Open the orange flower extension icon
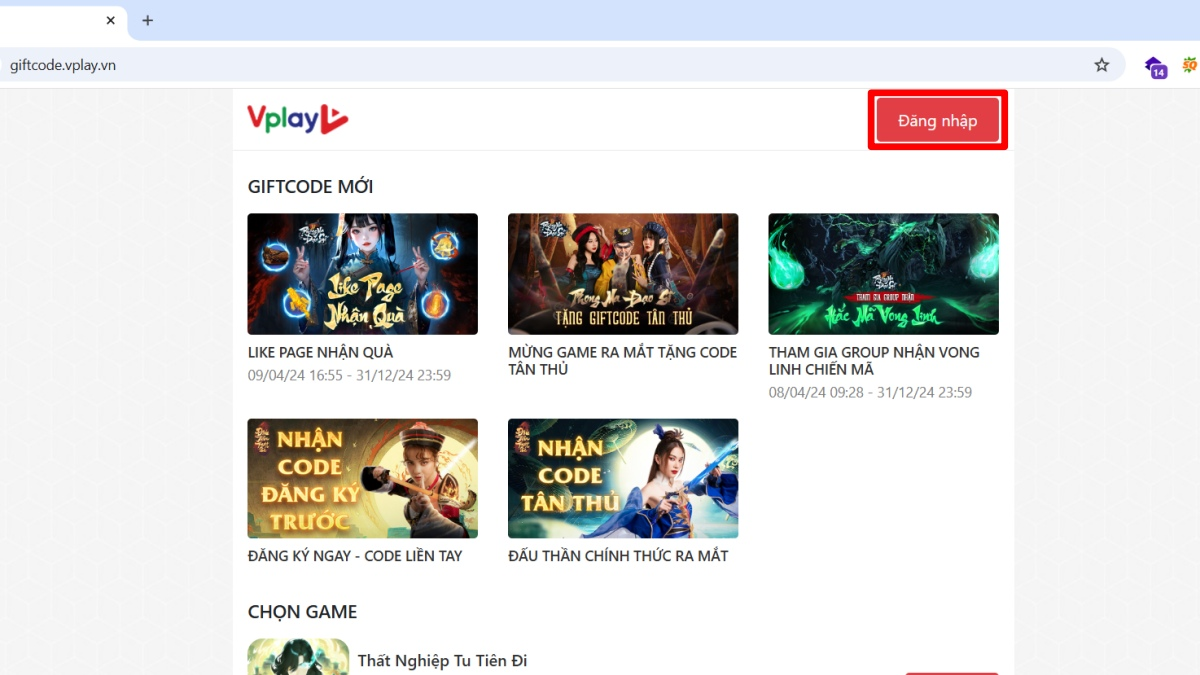This screenshot has height=675, width=1200. click(1190, 65)
